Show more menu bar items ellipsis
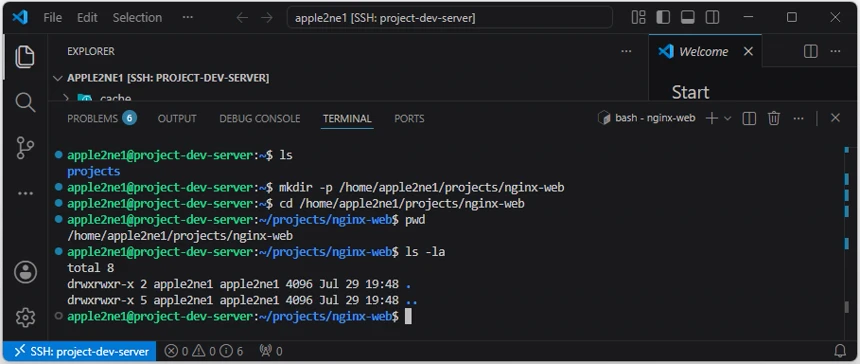Viewport: 860px width, 364px height. [188, 18]
